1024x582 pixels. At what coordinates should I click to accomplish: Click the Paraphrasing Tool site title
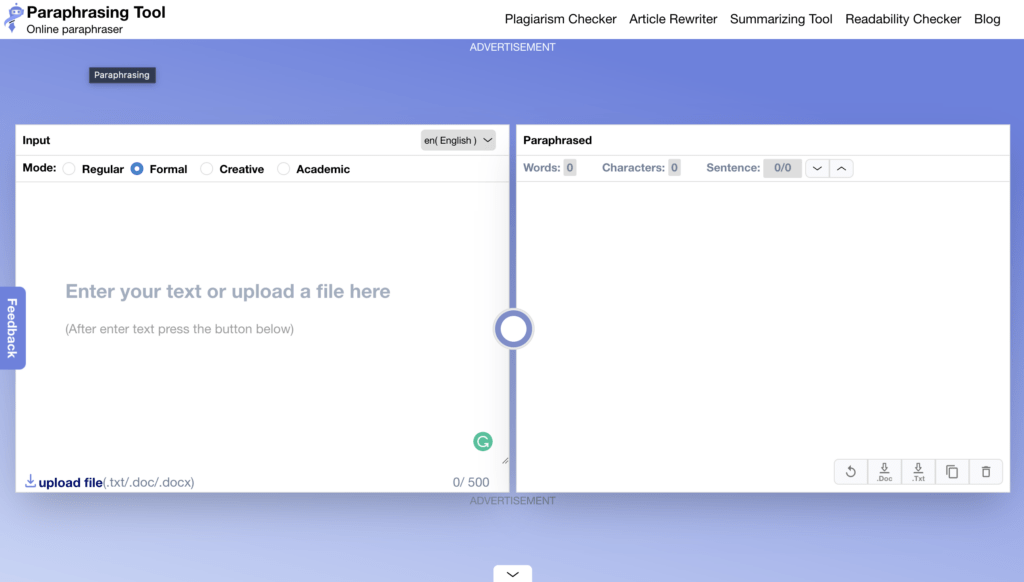[x=96, y=12]
